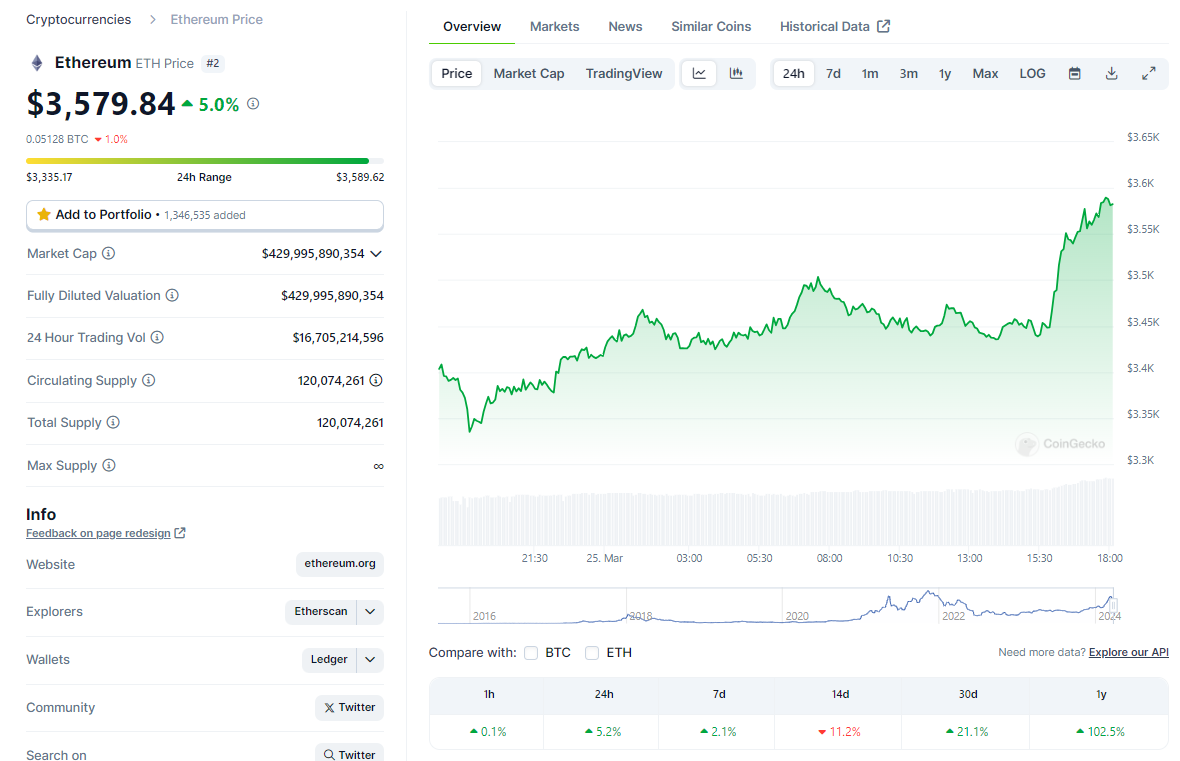1180x761 pixels.
Task: Open the calendar date range picker
Action: pos(1075,74)
